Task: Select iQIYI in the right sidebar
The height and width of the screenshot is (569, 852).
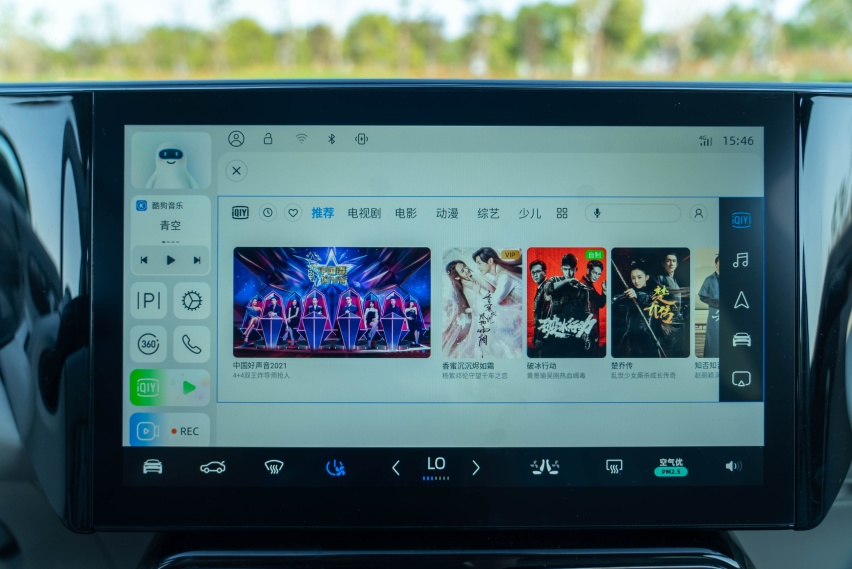Action: pyautogui.click(x=741, y=220)
